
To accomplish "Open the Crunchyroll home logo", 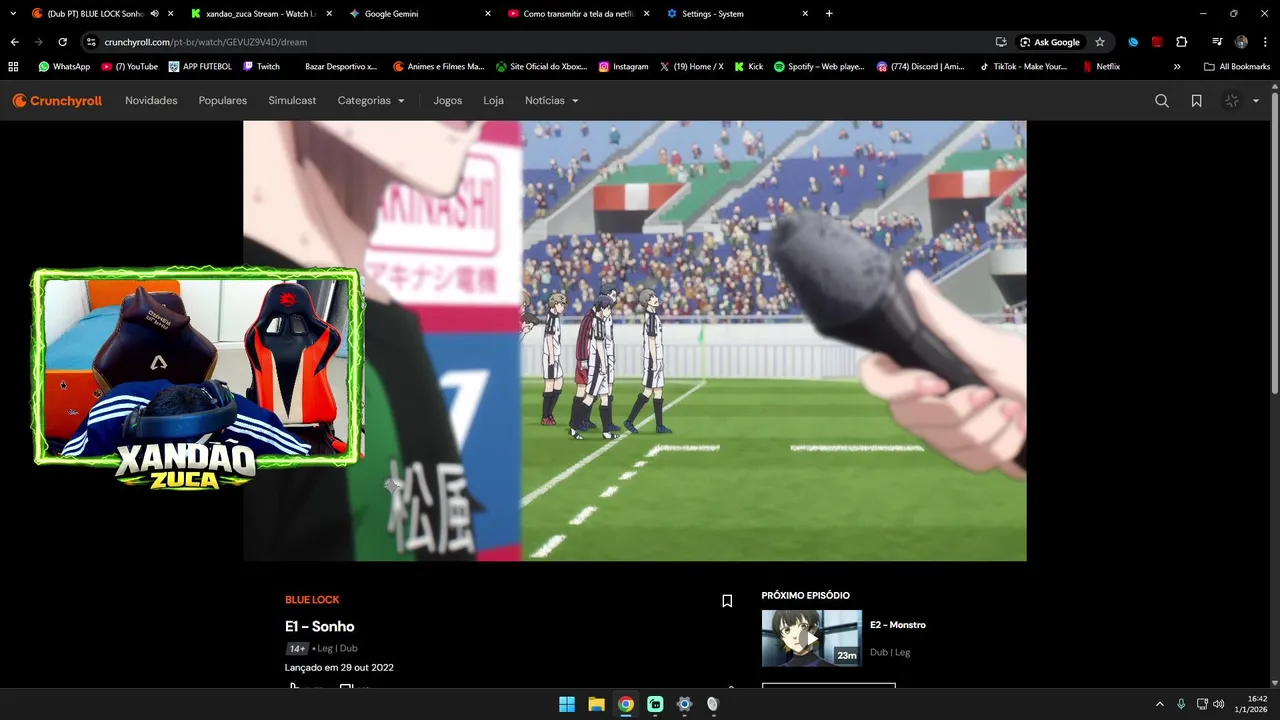I will (57, 101).
